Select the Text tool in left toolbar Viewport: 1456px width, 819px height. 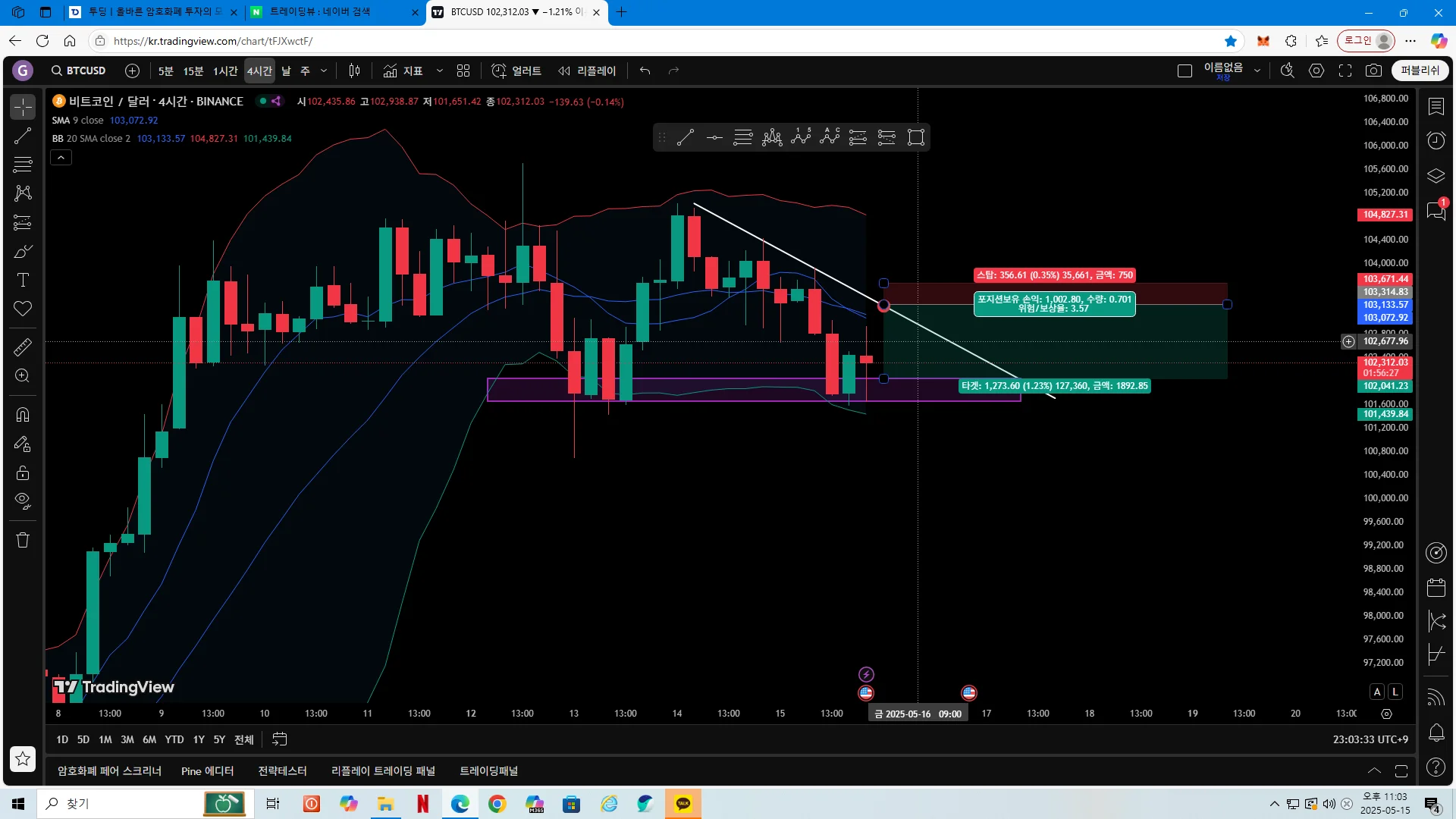(x=23, y=280)
